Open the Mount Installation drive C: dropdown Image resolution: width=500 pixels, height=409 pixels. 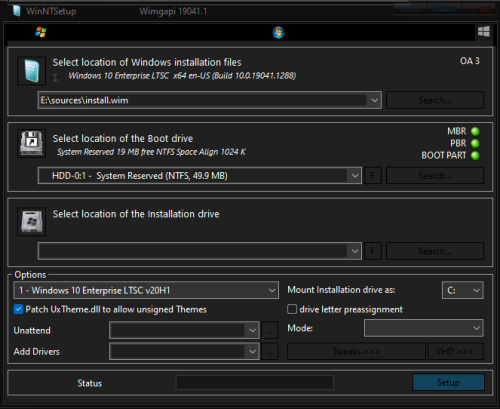pos(463,290)
